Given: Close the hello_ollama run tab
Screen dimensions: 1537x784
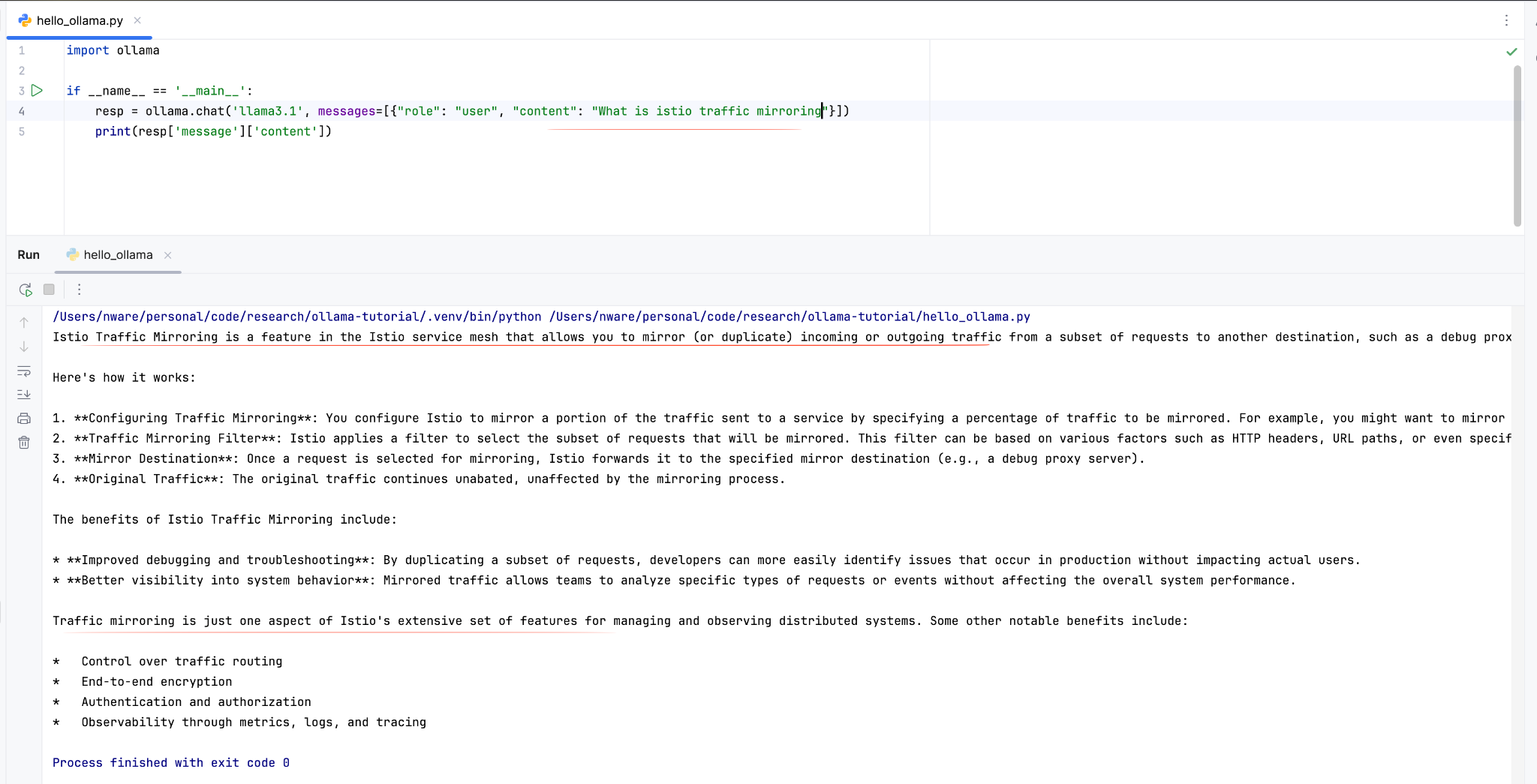Looking at the screenshot, I should [x=167, y=255].
